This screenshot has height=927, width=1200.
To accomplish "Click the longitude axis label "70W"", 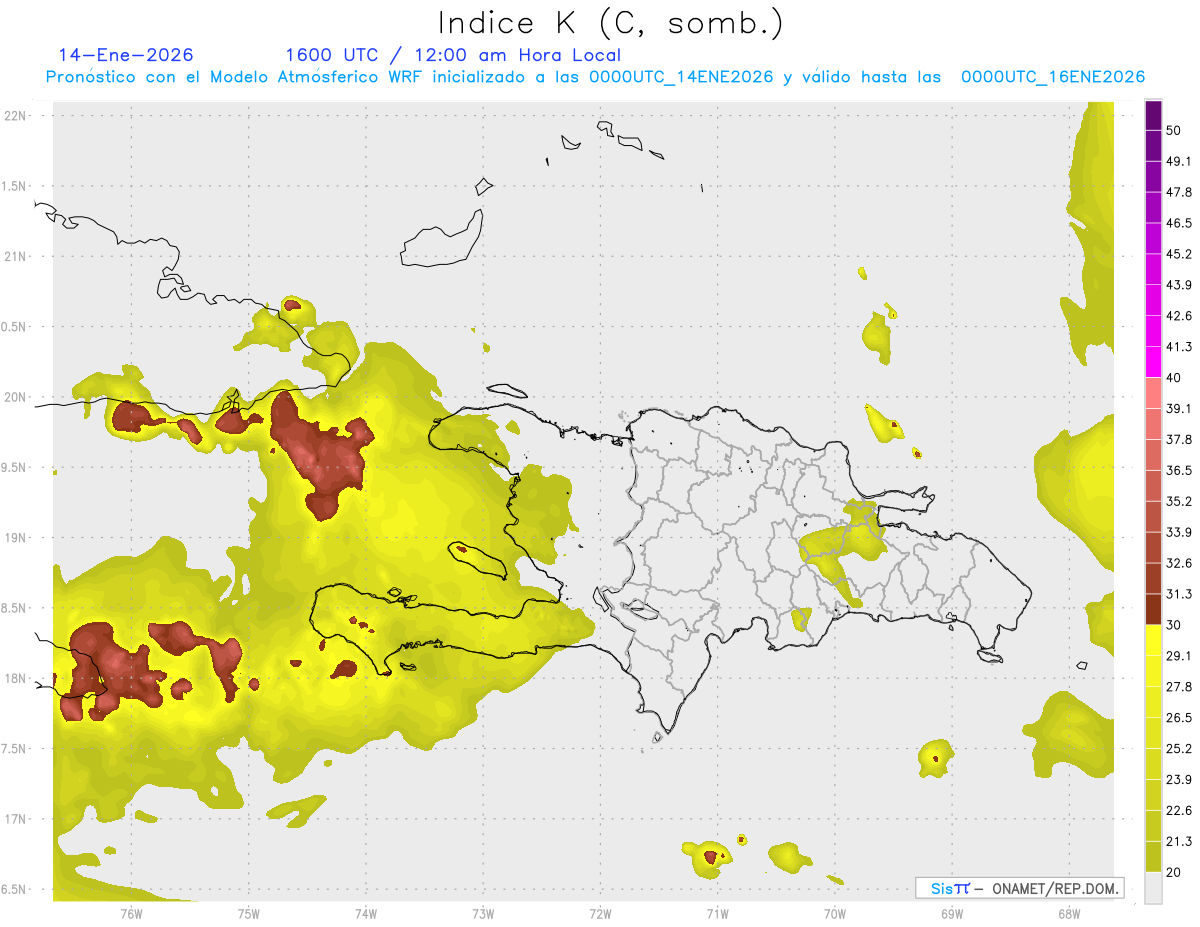I will [x=835, y=913].
